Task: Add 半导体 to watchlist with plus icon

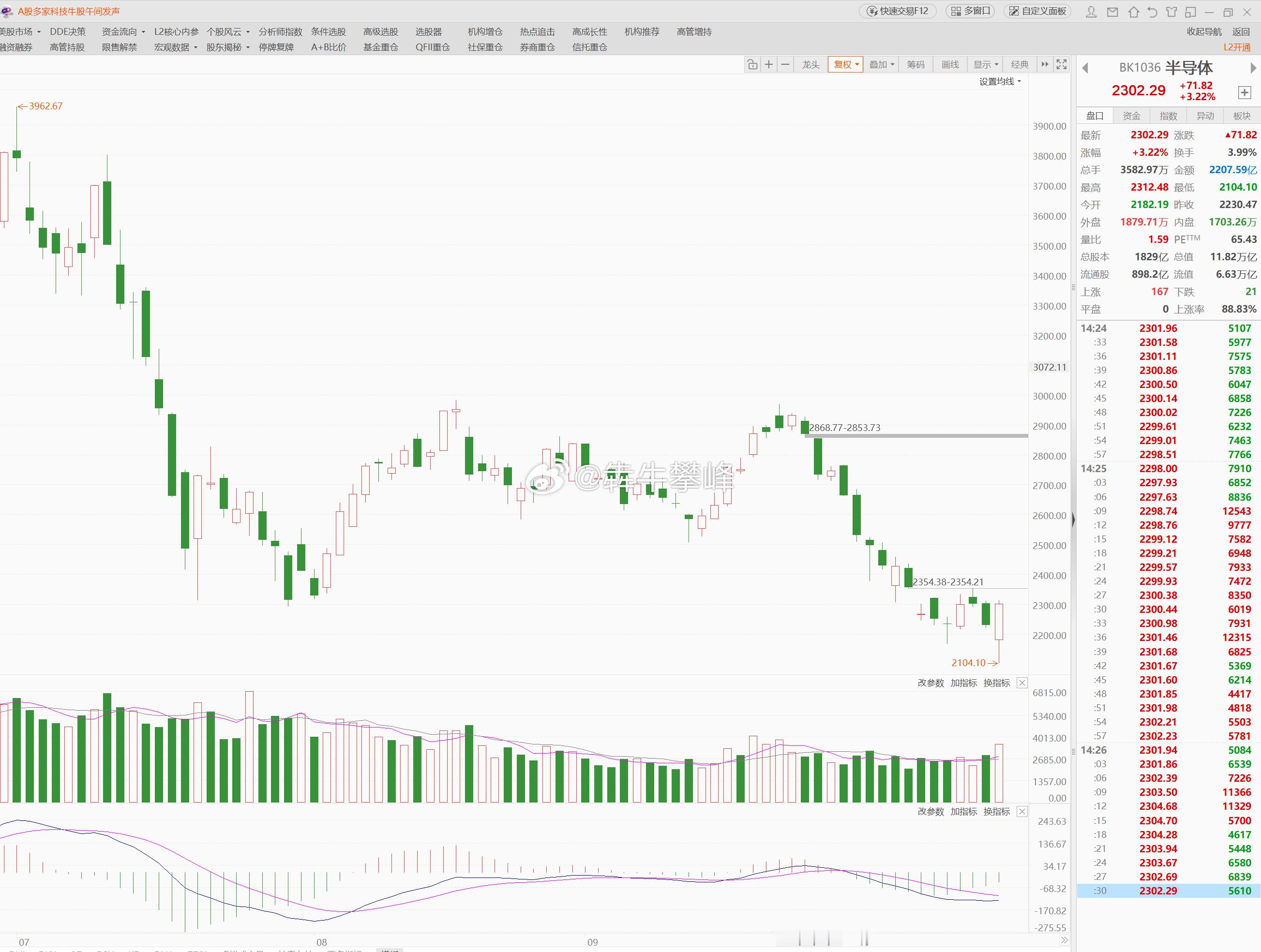Action: (x=1245, y=92)
